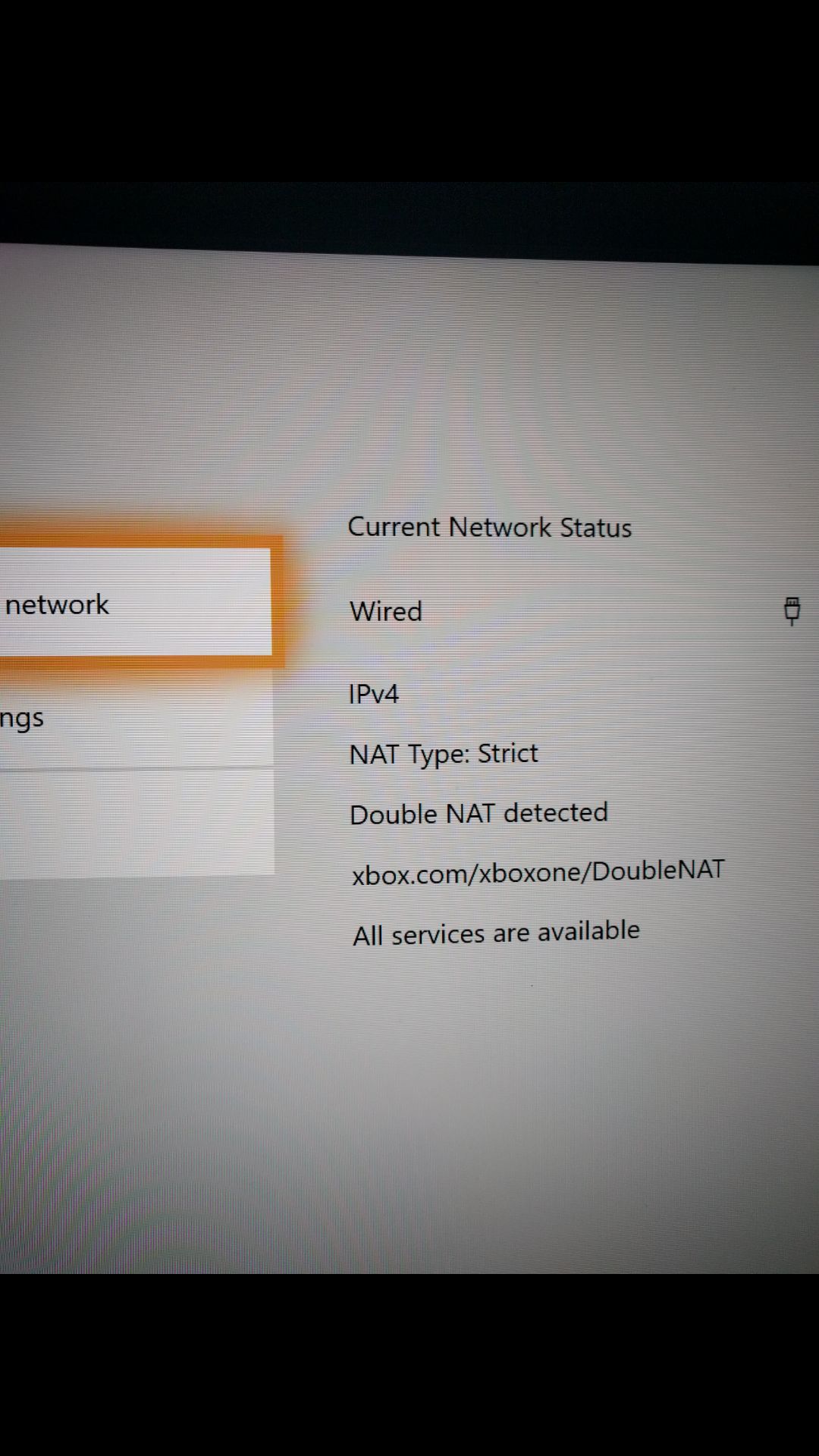The image size is (819, 1456).
Task: Click the word 'All' in services line
Action: [x=368, y=936]
